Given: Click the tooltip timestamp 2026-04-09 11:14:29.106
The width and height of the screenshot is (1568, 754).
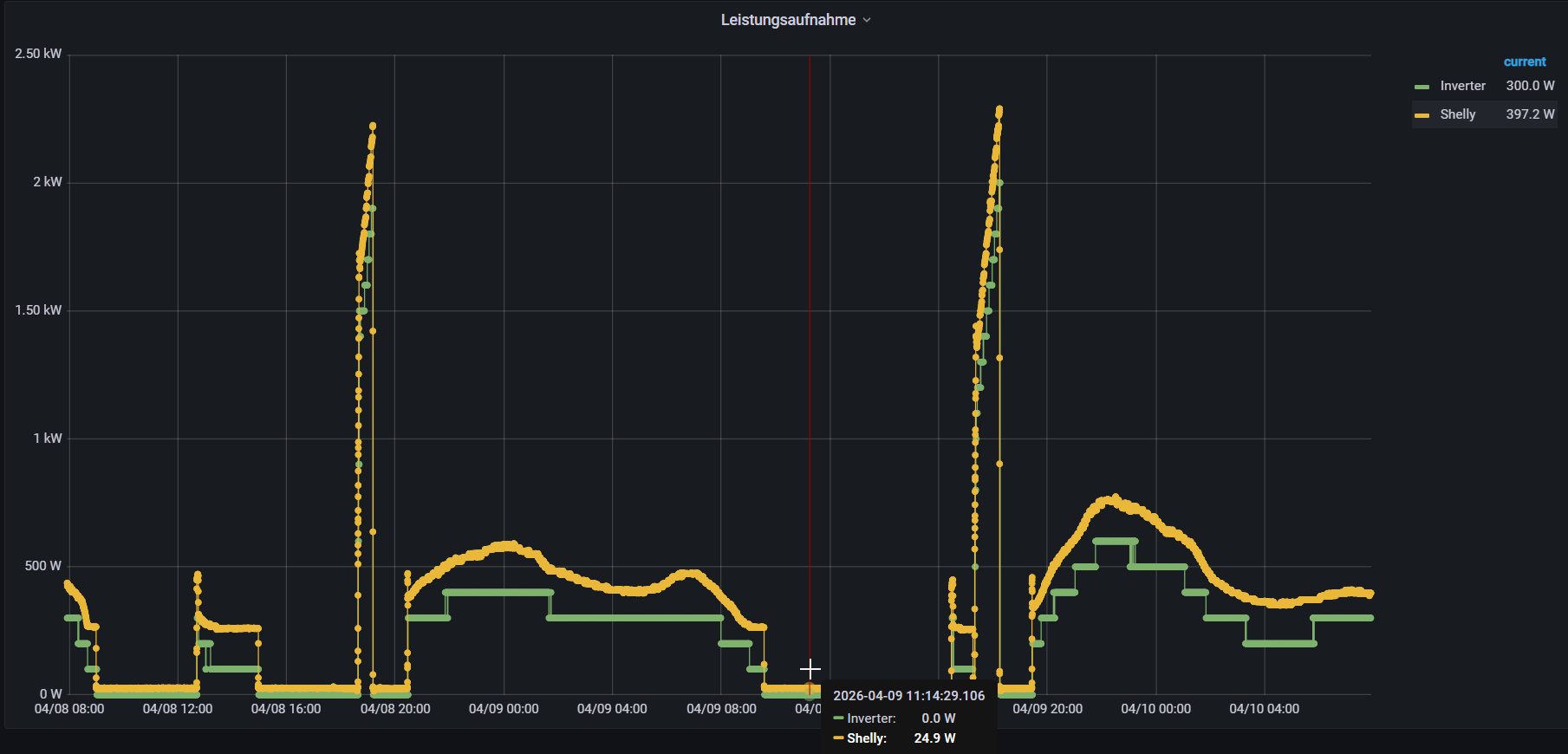Looking at the screenshot, I should [x=908, y=696].
